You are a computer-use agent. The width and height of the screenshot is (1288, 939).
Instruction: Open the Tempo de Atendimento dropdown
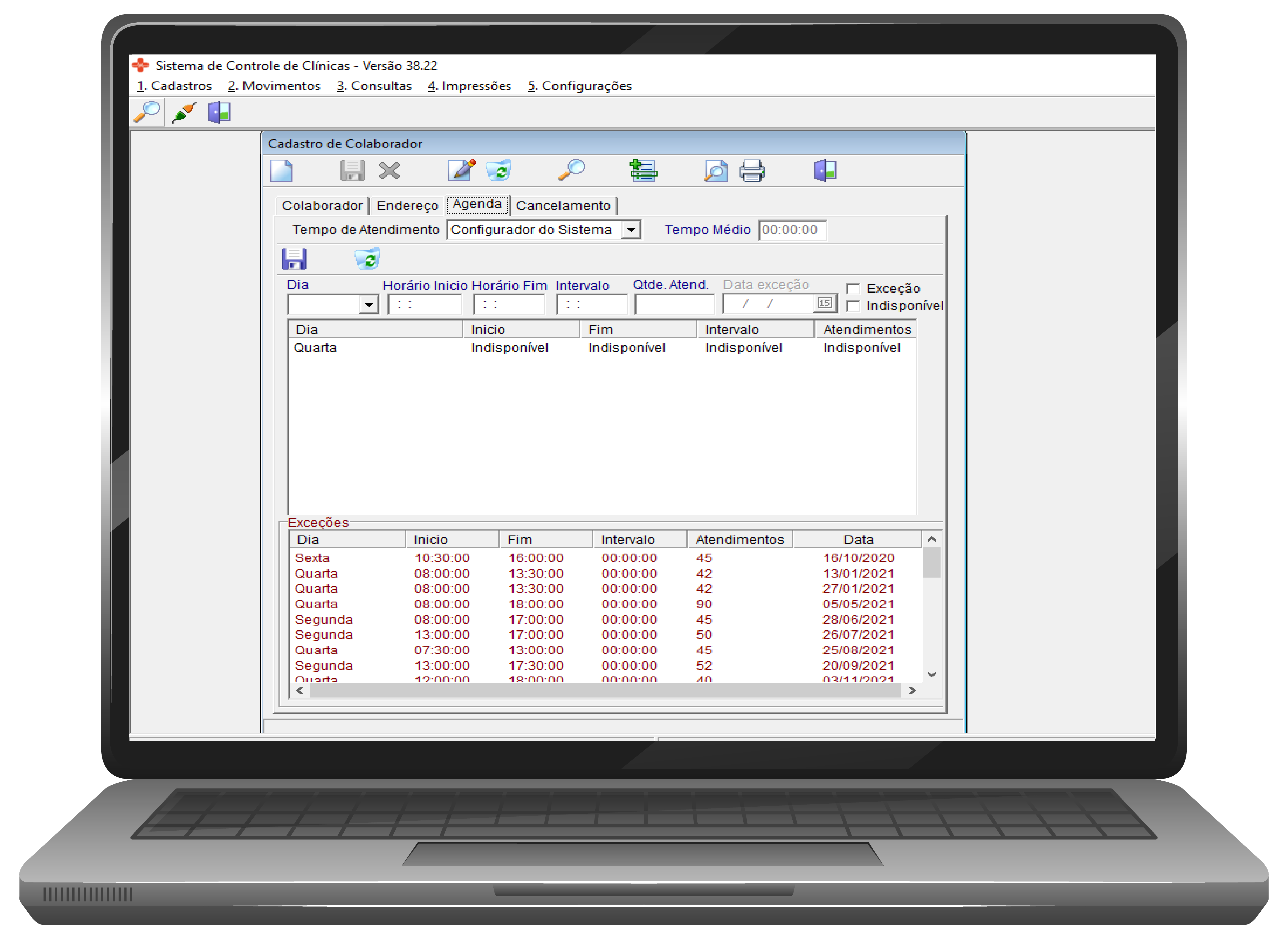[x=631, y=230]
